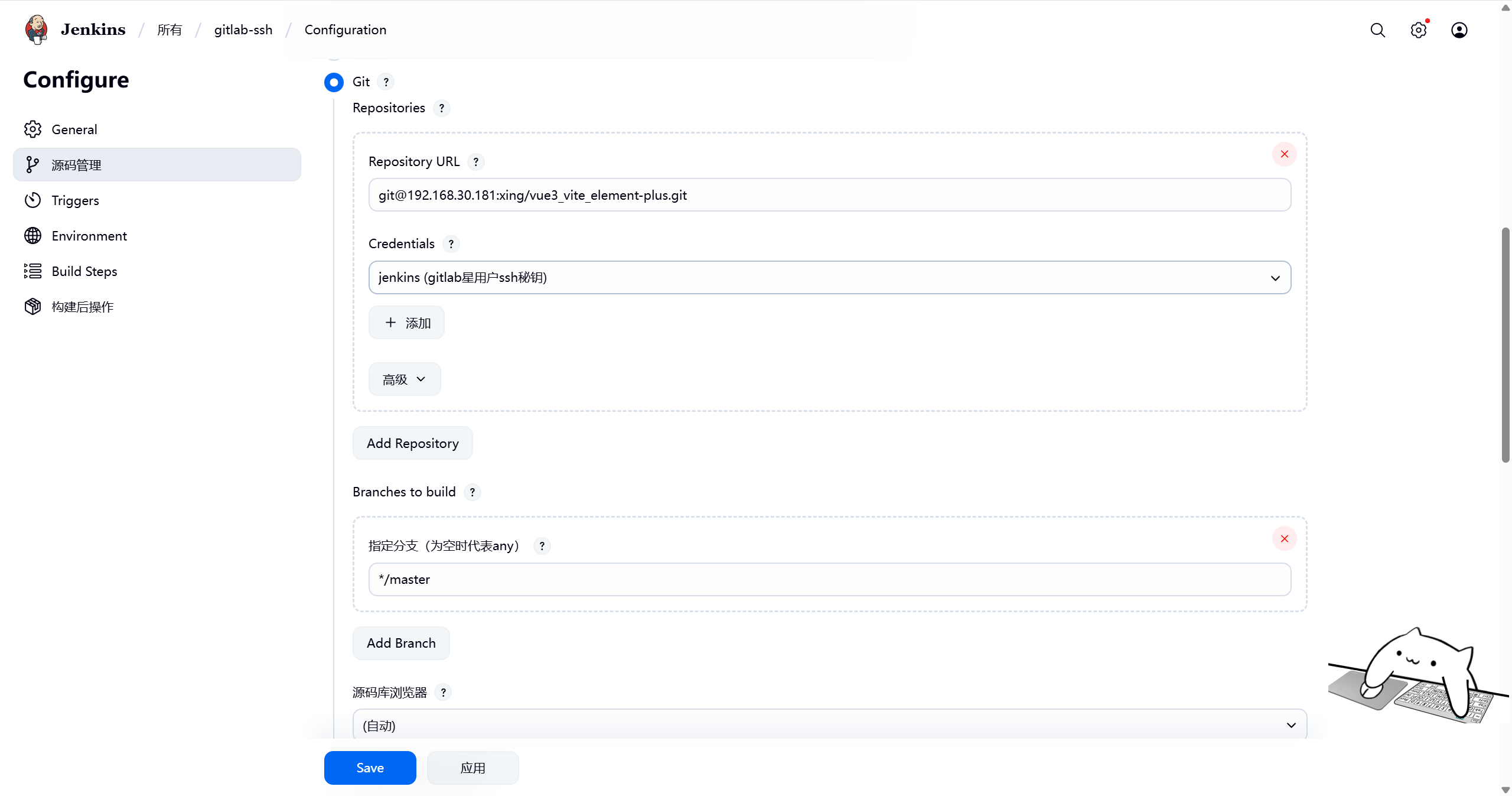The image size is (1512, 796).
Task: Select the Git radio button
Action: pos(334,82)
